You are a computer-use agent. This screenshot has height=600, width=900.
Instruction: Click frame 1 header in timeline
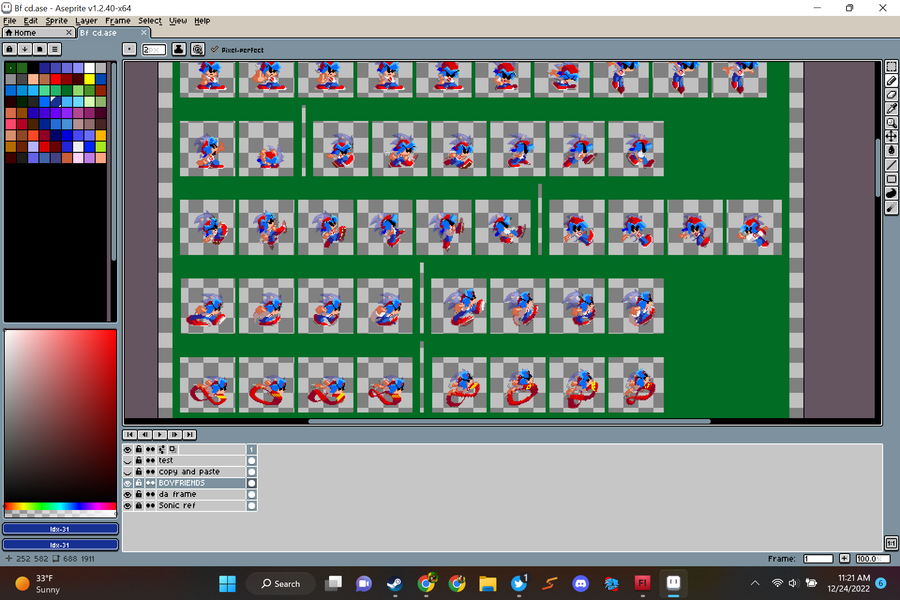251,450
